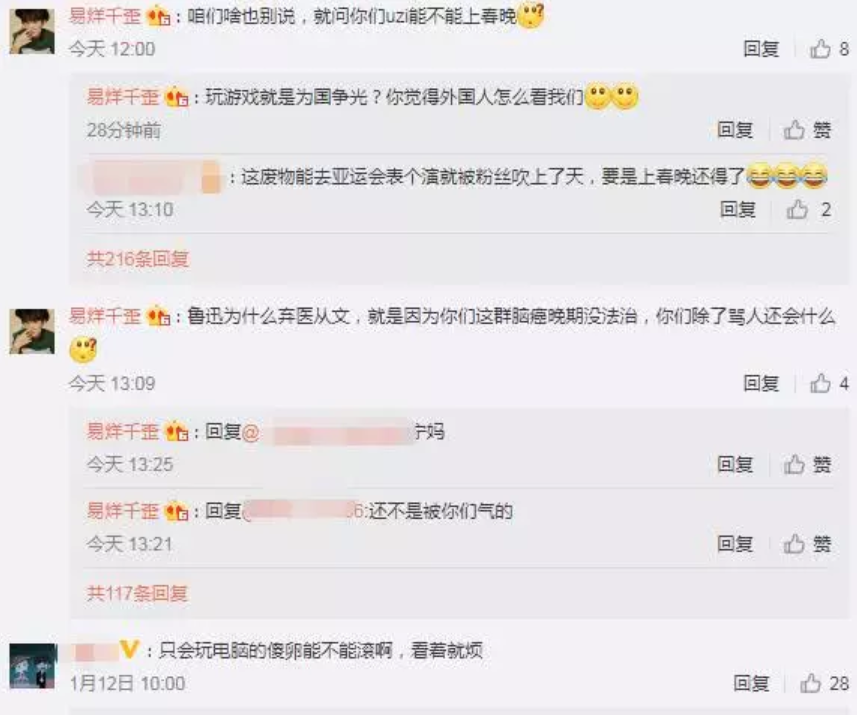Image resolution: width=857 pixels, height=715 pixels.
Task: Click the yellow V verified badge
Action: pos(130,650)
